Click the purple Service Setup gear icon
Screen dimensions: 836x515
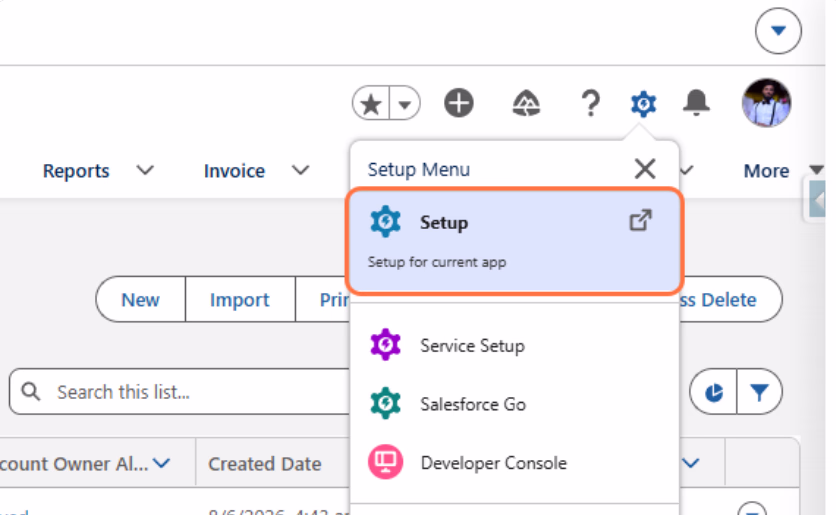click(x=385, y=344)
